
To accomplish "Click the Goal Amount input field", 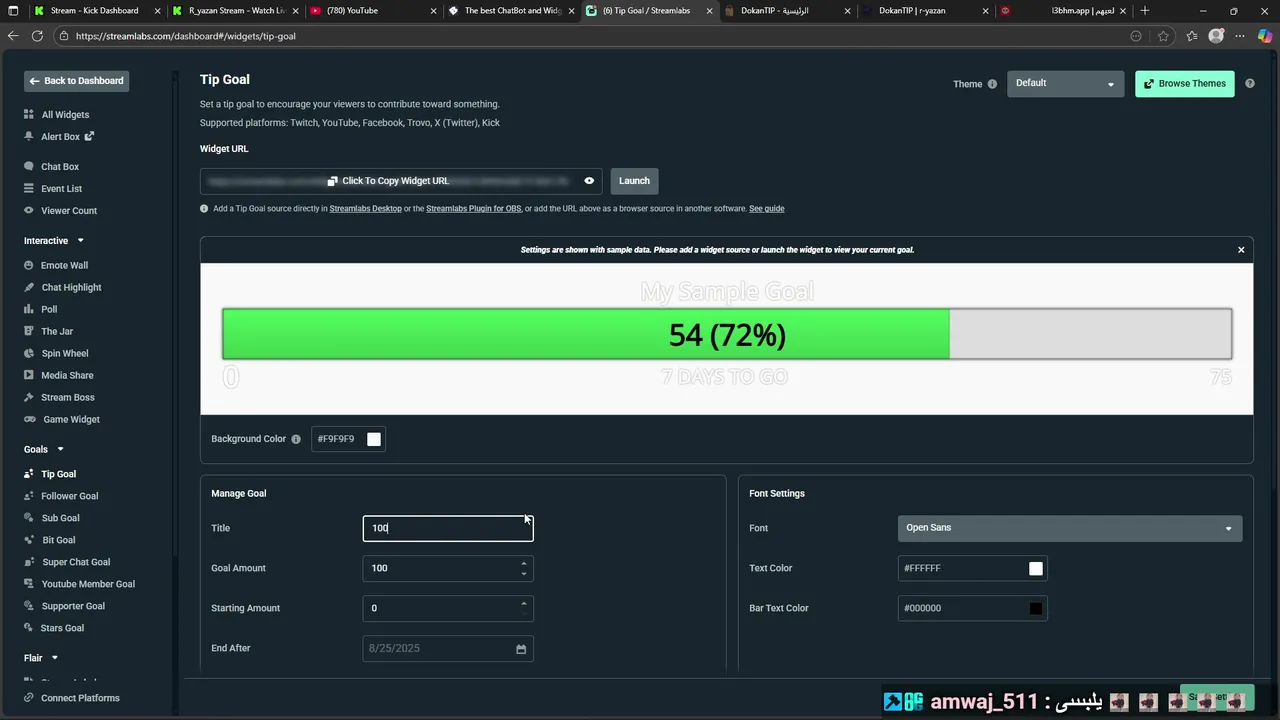I will (448, 568).
